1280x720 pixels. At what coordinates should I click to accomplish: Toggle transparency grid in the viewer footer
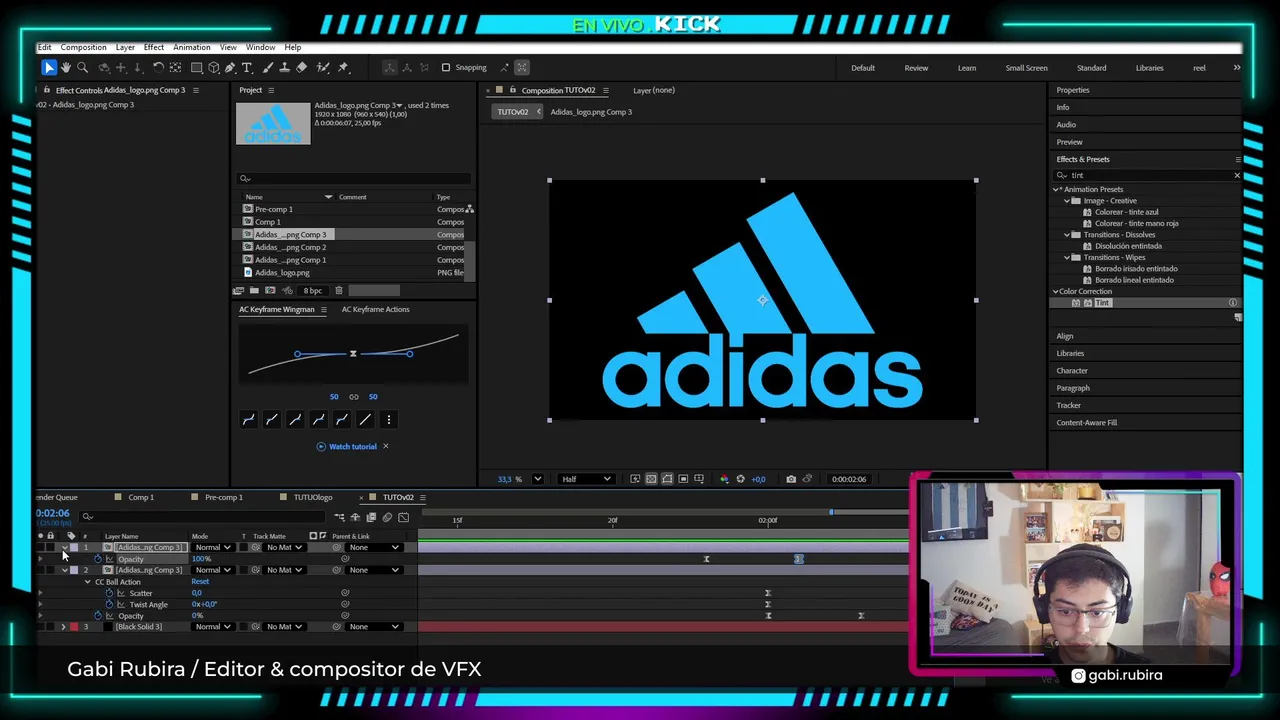tap(651, 479)
